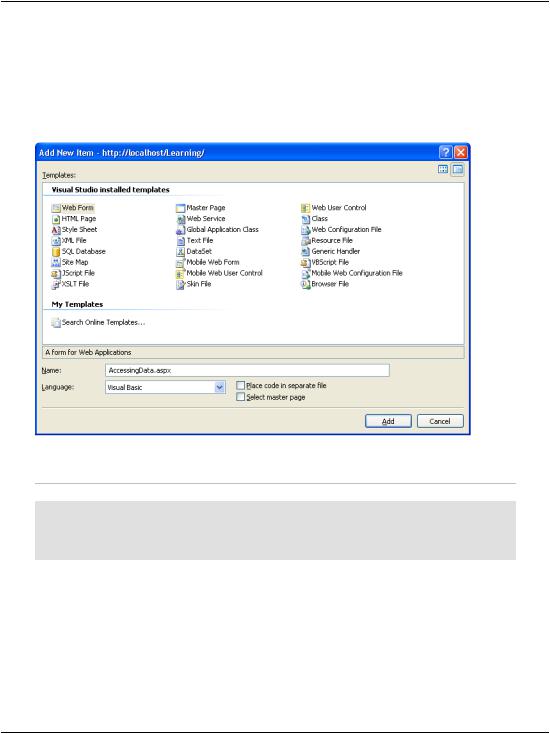The height and width of the screenshot is (734, 550).
Task: Enable Place code in separate file
Action: click(241, 385)
